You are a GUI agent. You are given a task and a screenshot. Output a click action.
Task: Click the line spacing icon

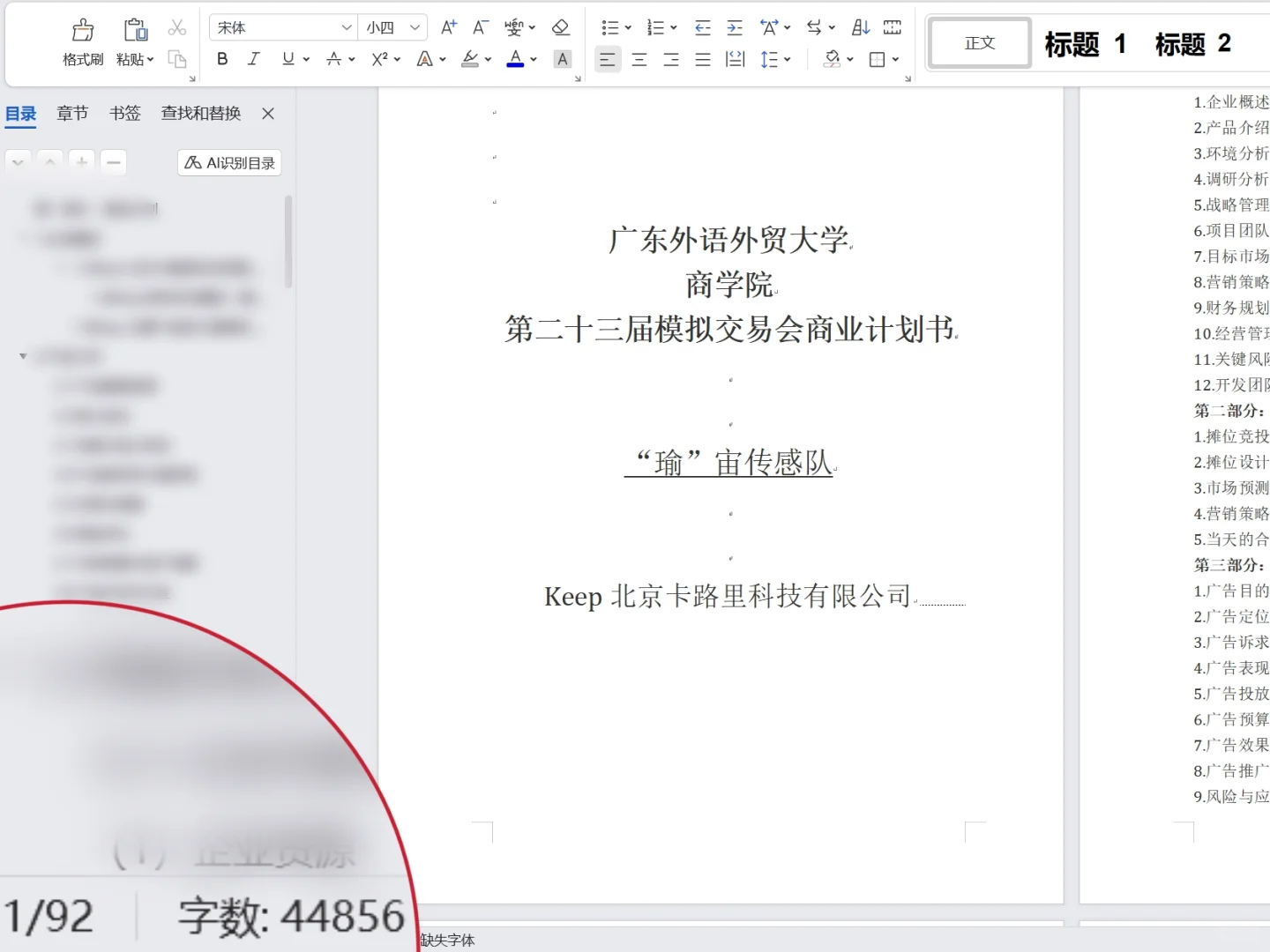click(770, 59)
